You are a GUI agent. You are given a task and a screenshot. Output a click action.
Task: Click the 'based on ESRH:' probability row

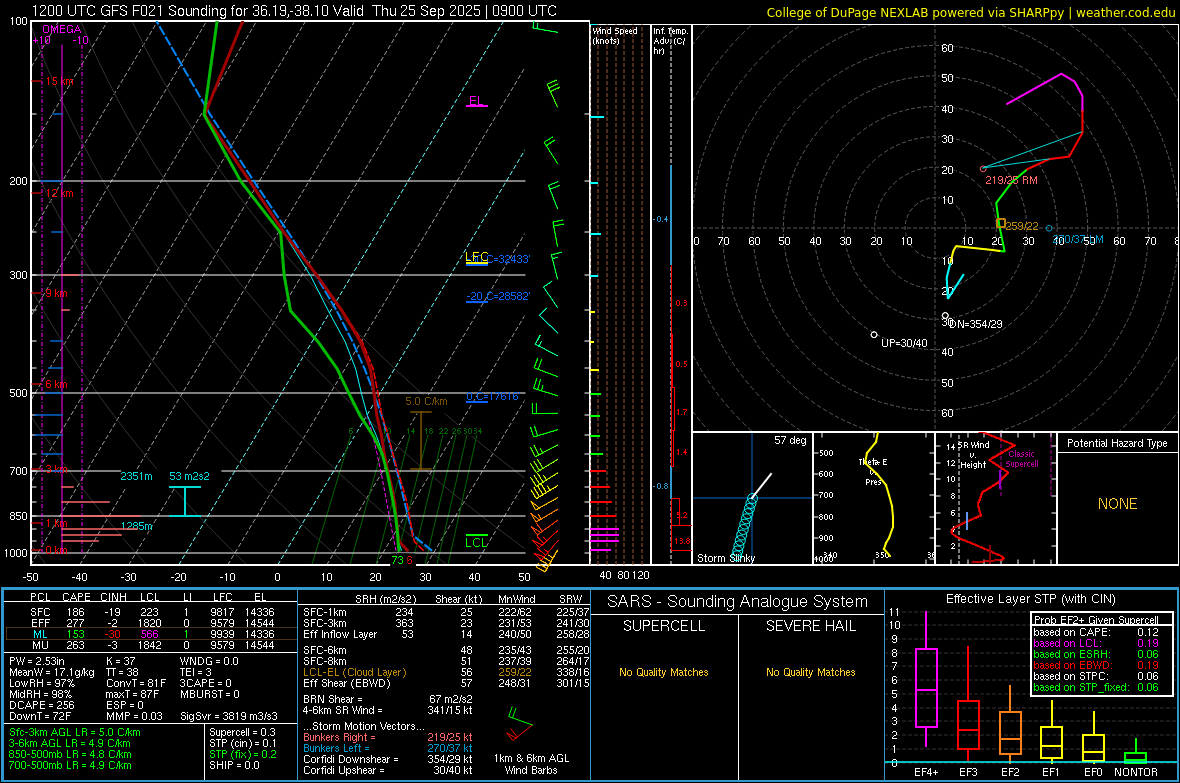tap(1096, 654)
